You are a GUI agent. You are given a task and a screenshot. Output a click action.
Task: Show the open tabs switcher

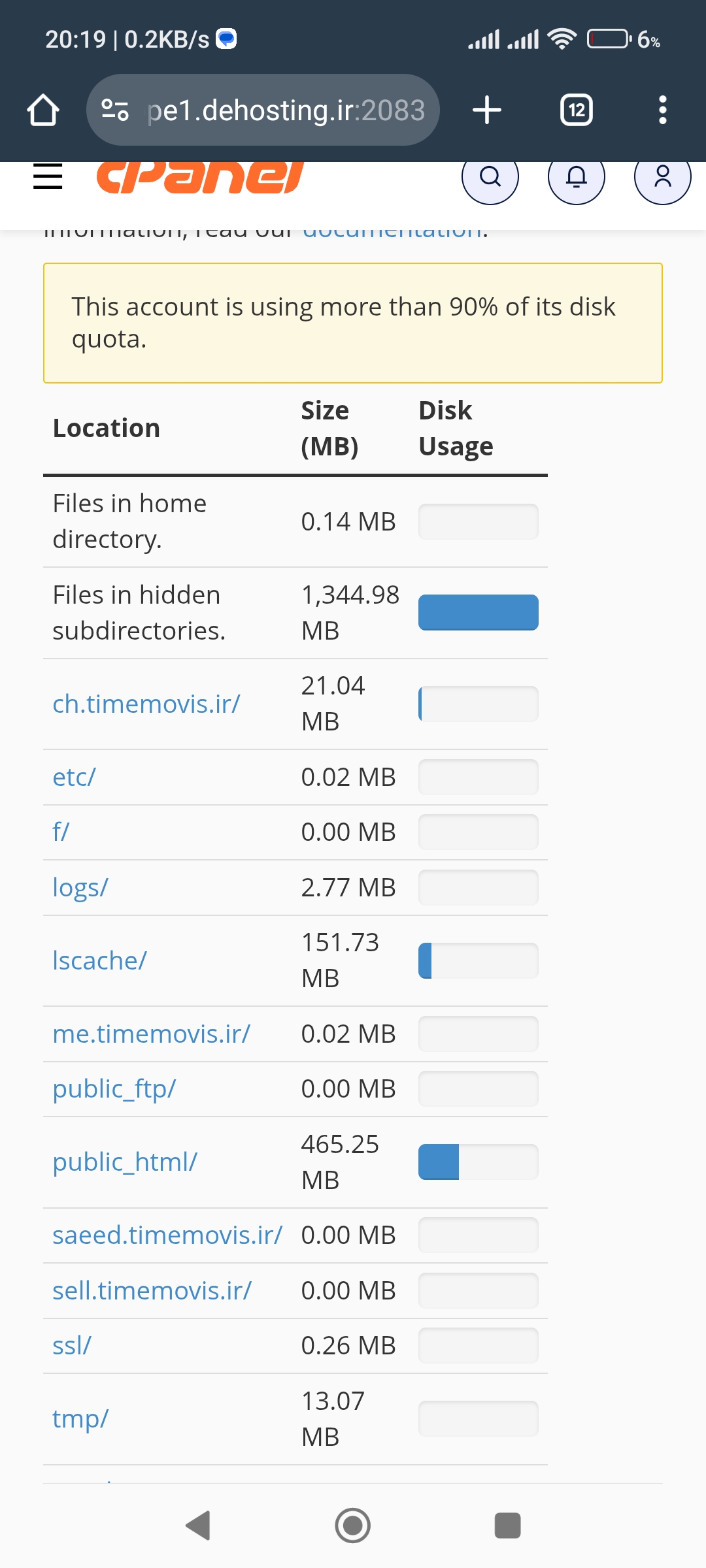pos(577,110)
